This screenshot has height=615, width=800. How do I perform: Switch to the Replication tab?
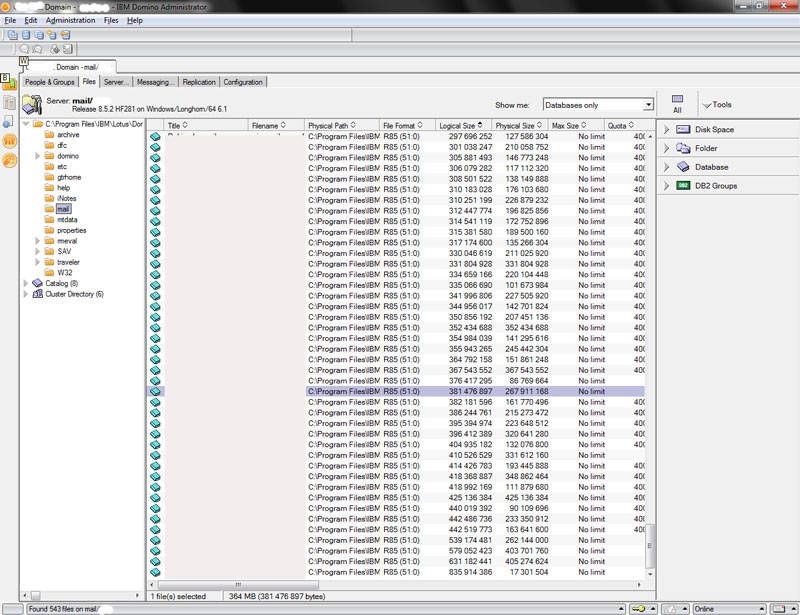(x=199, y=82)
